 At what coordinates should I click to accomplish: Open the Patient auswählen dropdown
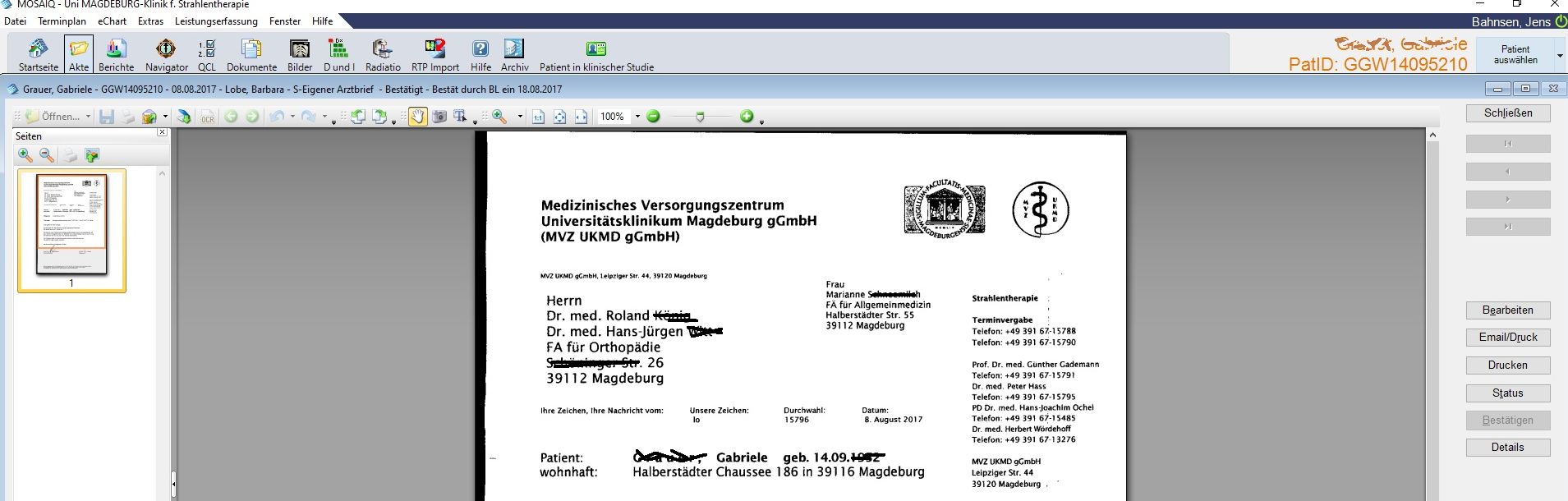click(1559, 55)
